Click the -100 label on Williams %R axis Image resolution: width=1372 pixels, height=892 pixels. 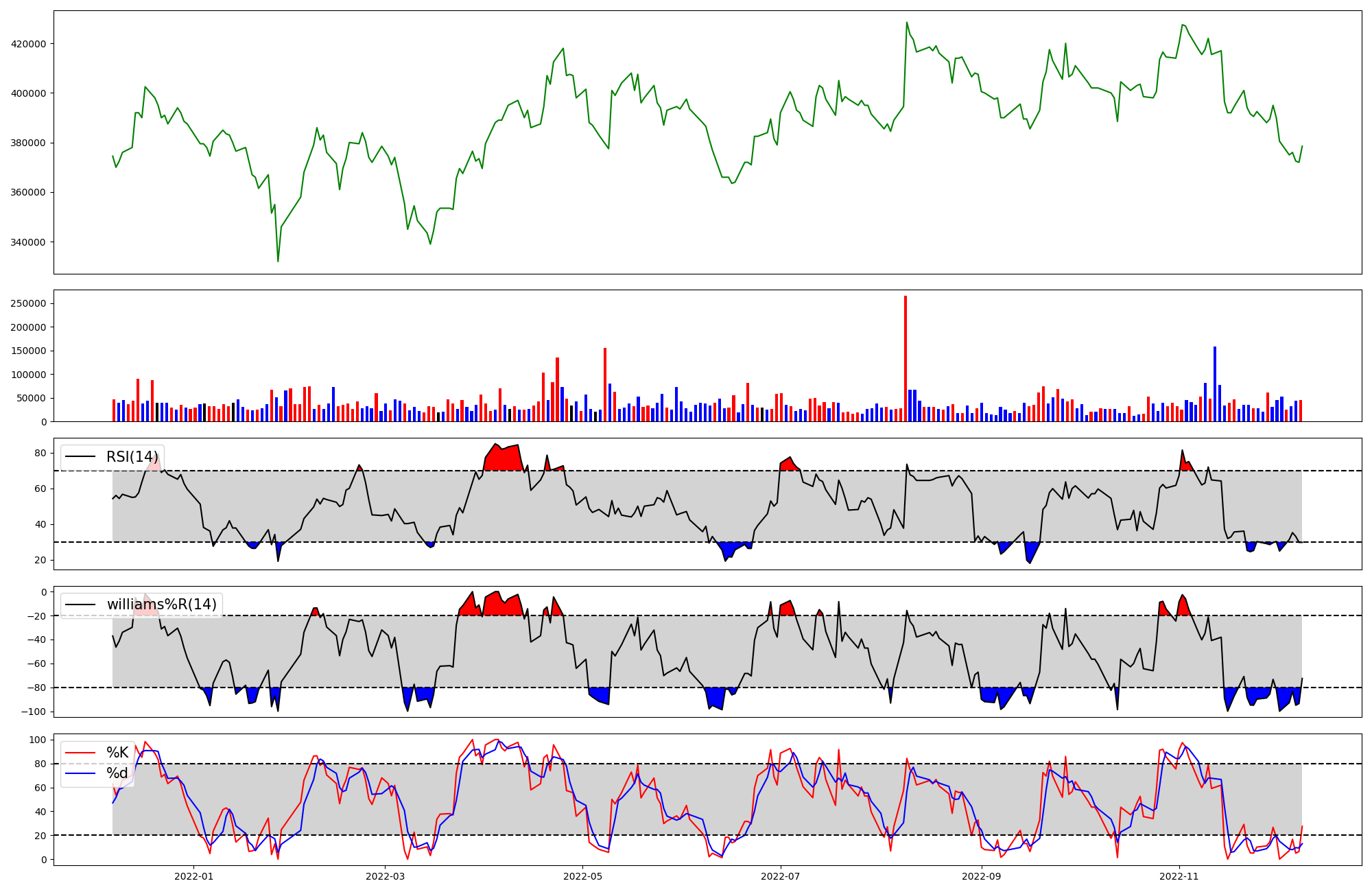click(x=34, y=712)
